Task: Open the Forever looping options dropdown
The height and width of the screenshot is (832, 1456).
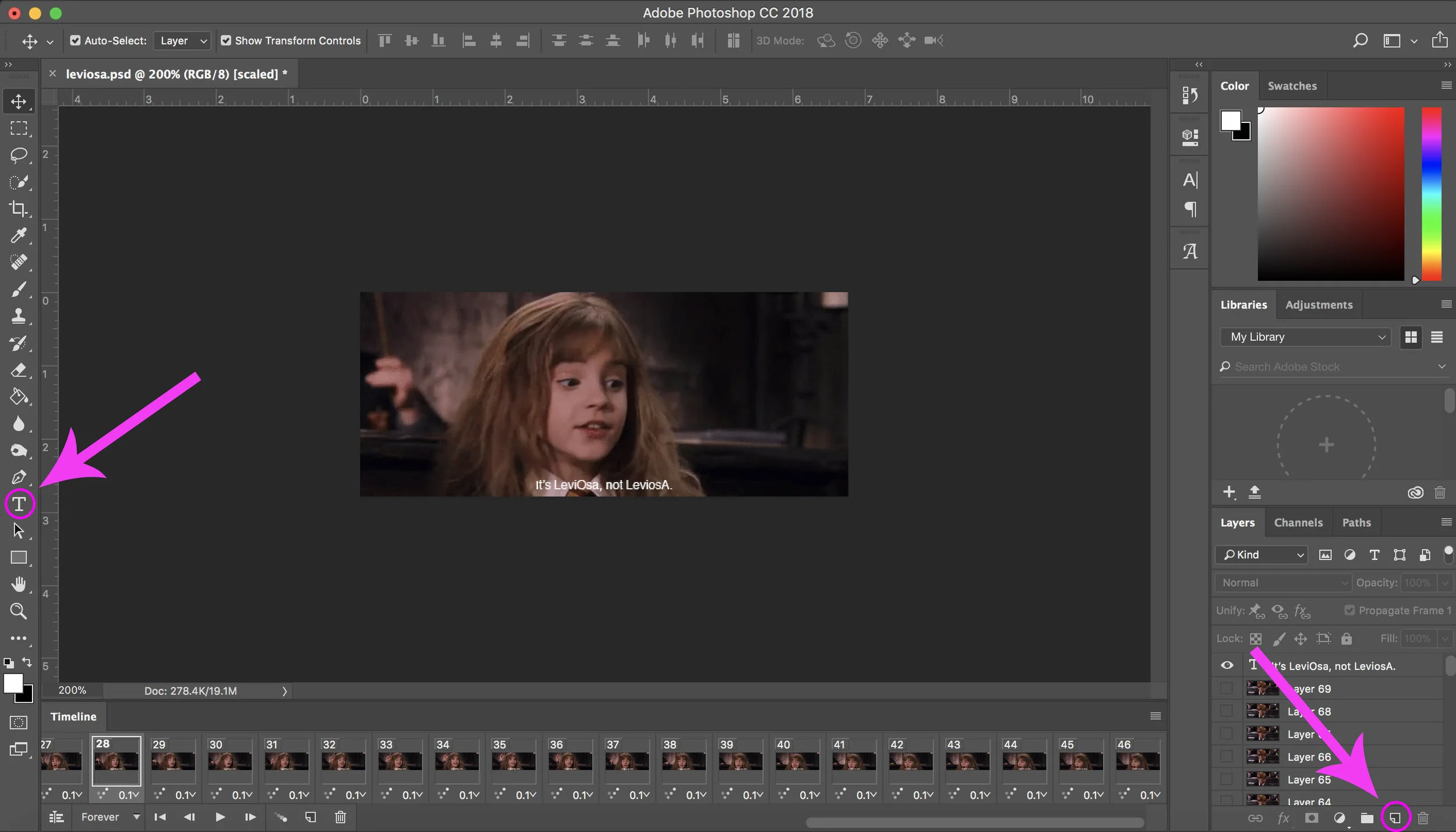Action: pyautogui.click(x=111, y=817)
